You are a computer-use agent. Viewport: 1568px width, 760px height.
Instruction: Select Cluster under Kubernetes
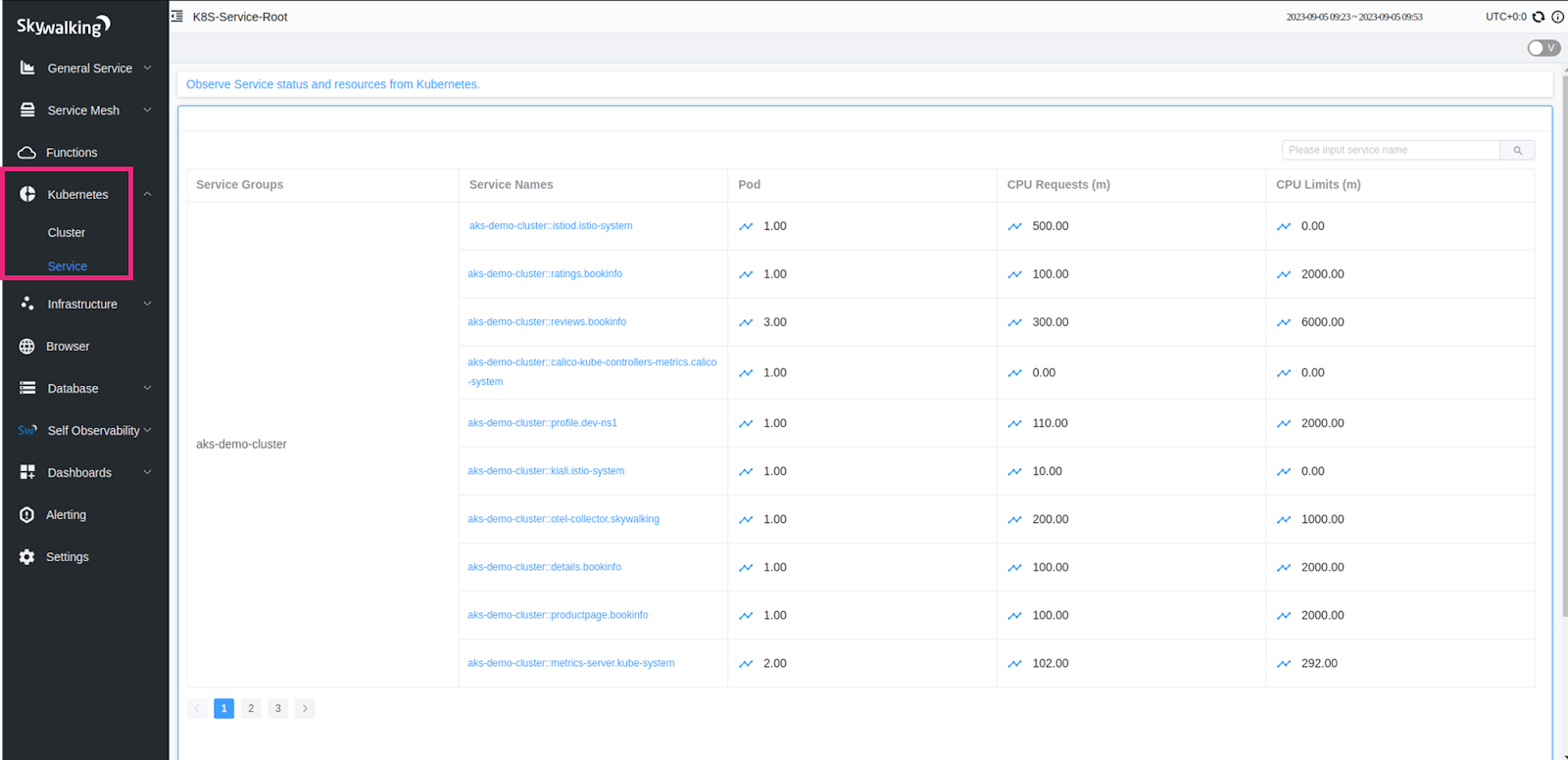67,233
